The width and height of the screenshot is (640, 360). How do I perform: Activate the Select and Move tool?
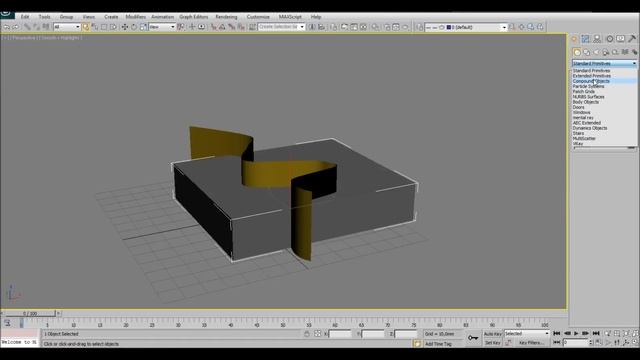coord(124,27)
